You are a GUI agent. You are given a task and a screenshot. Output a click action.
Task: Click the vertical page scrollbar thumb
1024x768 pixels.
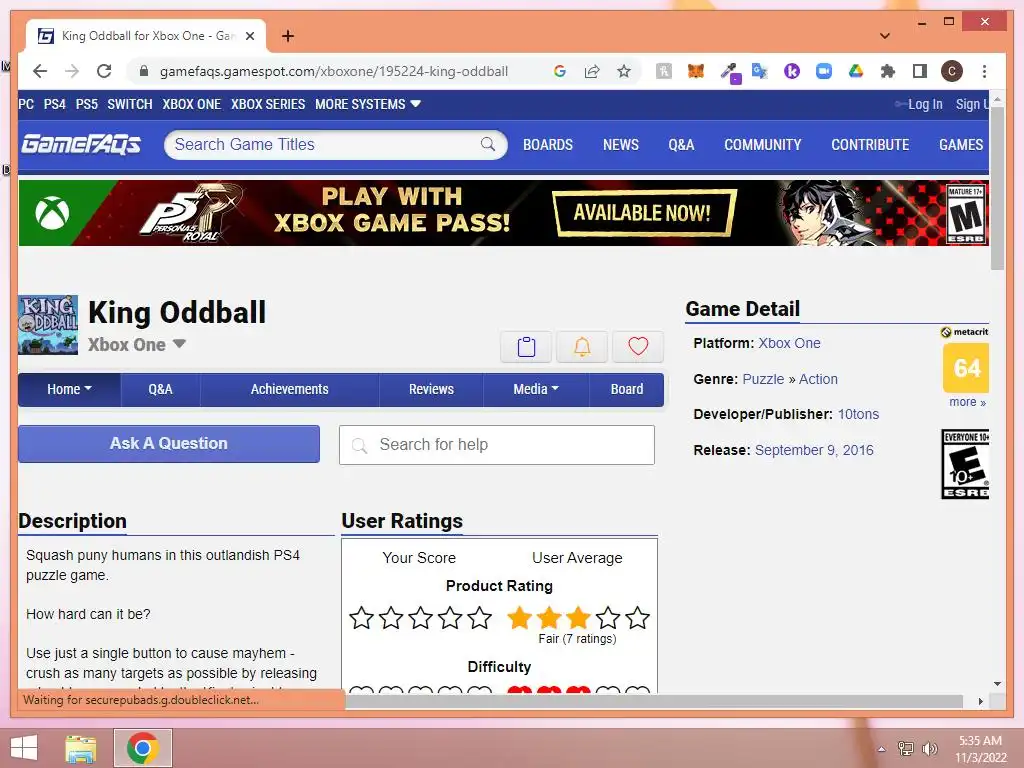[997, 187]
